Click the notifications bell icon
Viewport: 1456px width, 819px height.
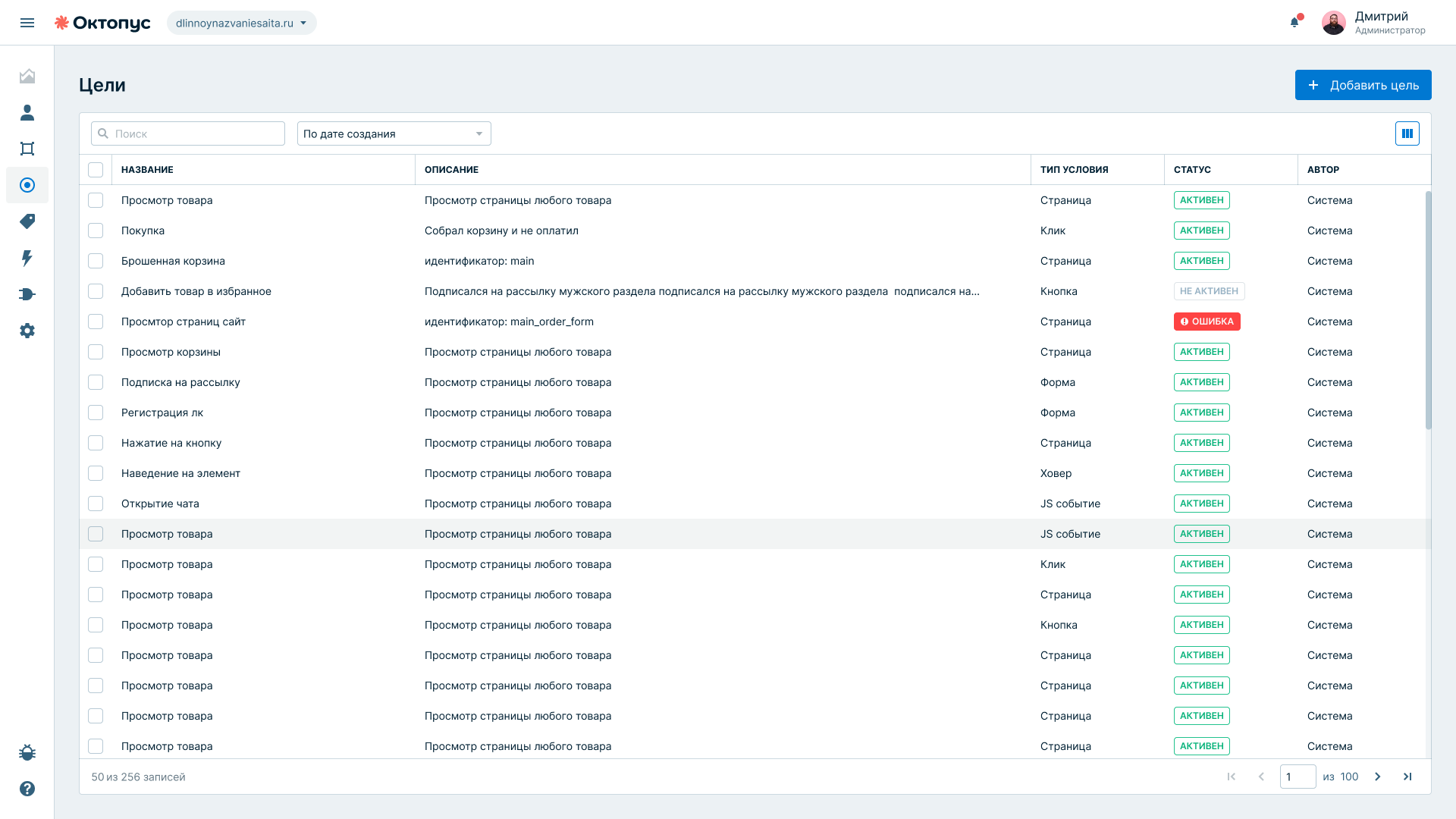tap(1294, 22)
